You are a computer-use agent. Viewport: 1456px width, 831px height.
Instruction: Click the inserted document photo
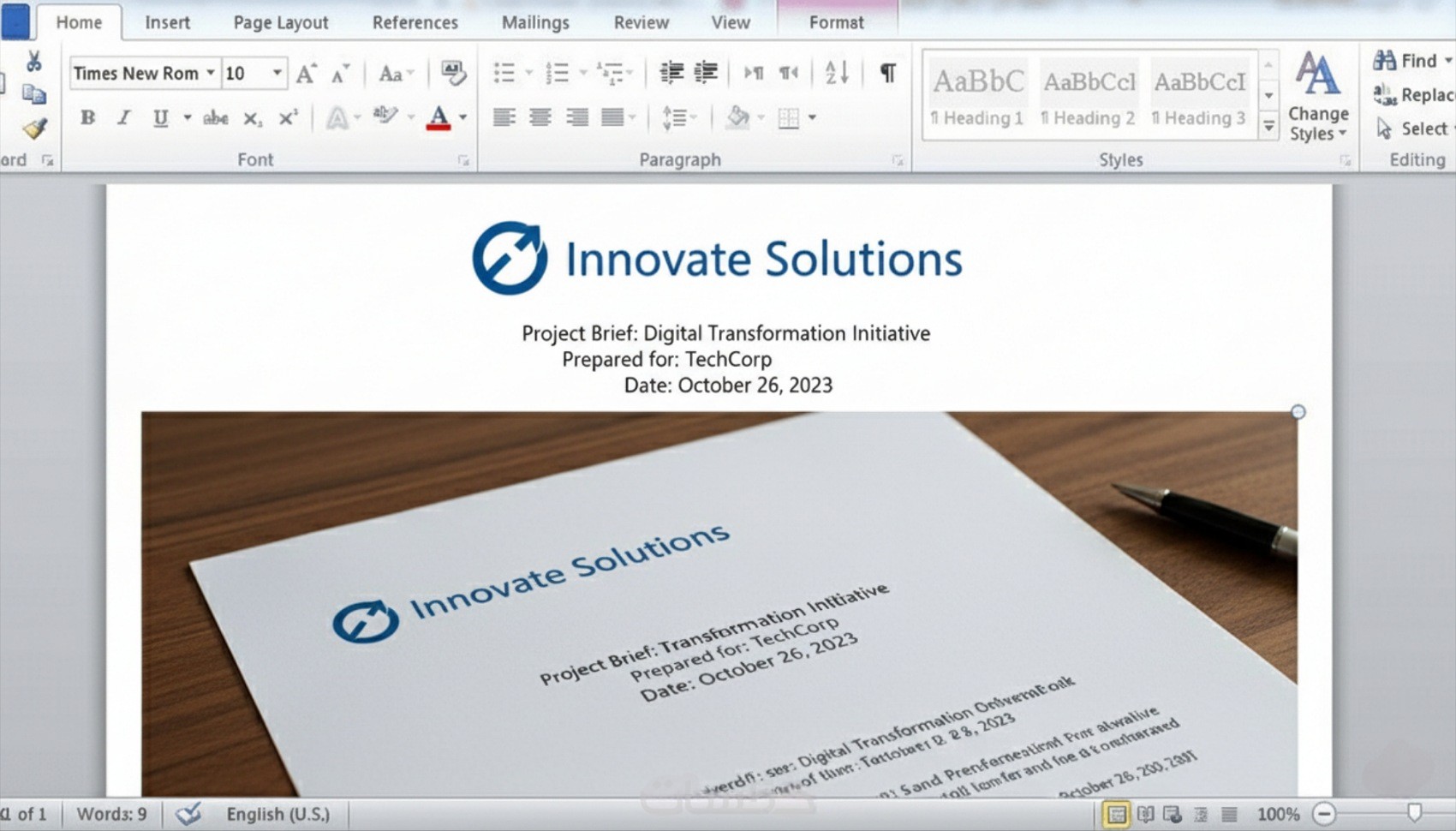coord(719,604)
